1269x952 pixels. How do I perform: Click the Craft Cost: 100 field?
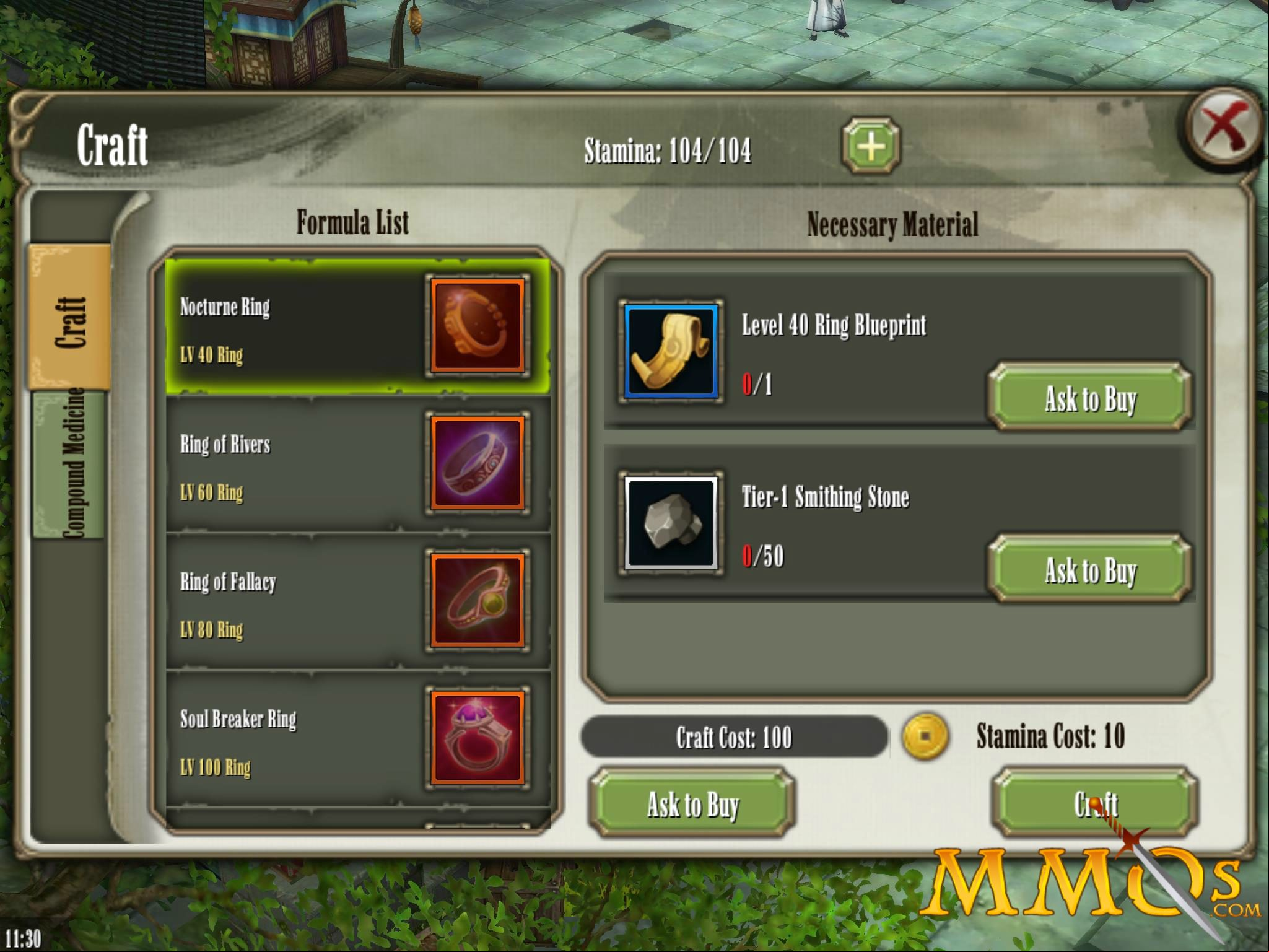[x=734, y=736]
